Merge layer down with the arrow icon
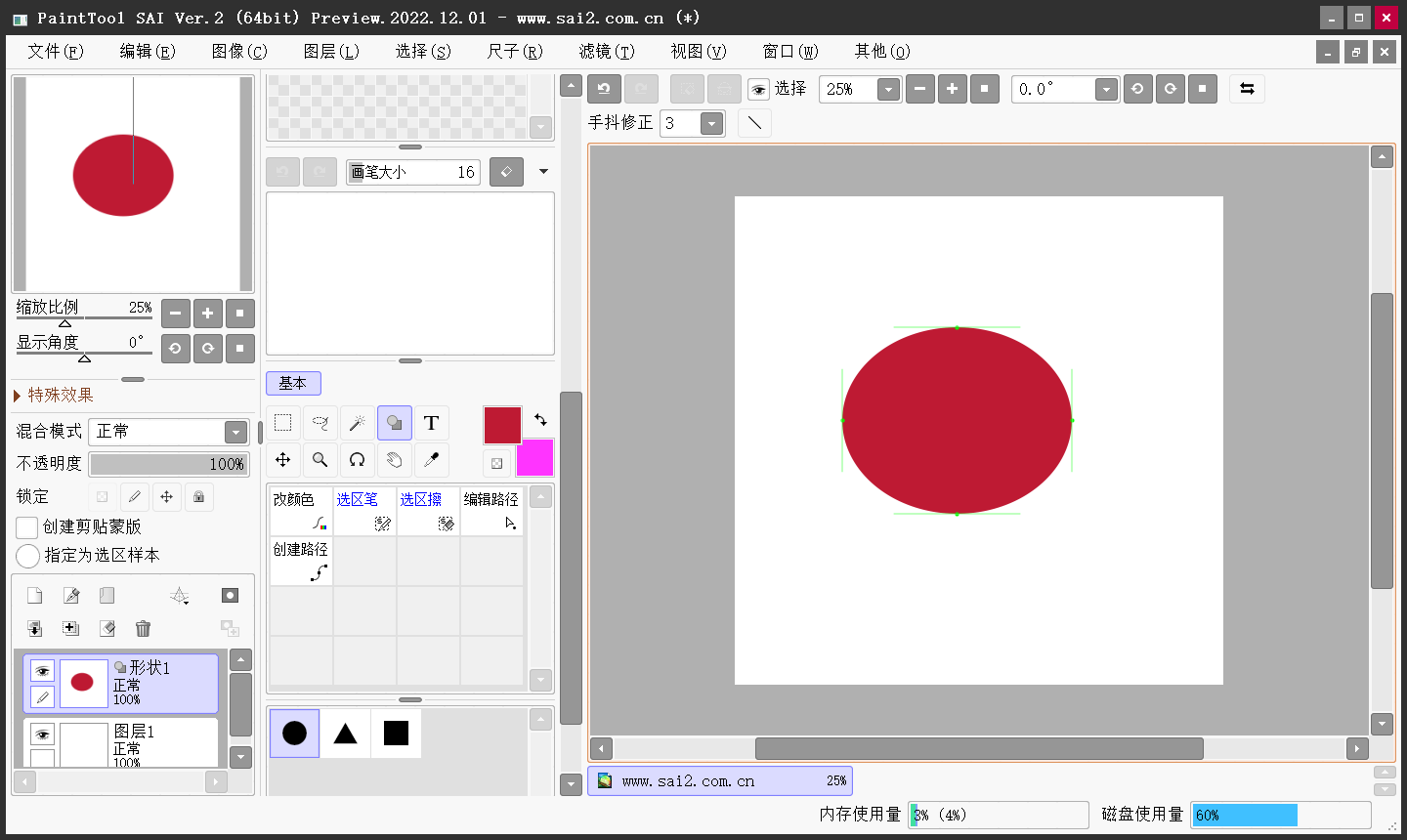 34,629
